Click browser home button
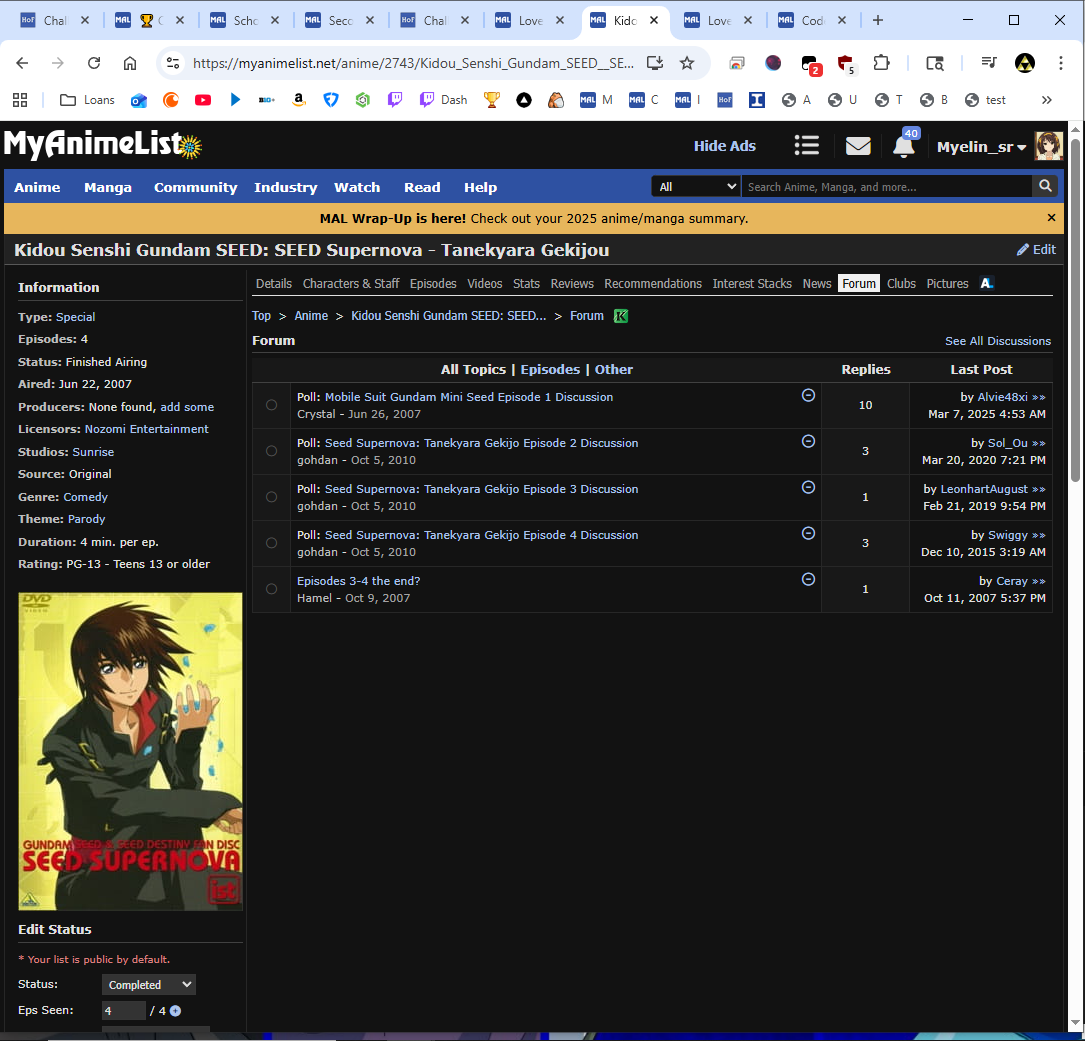The image size is (1085, 1041). tap(129, 63)
